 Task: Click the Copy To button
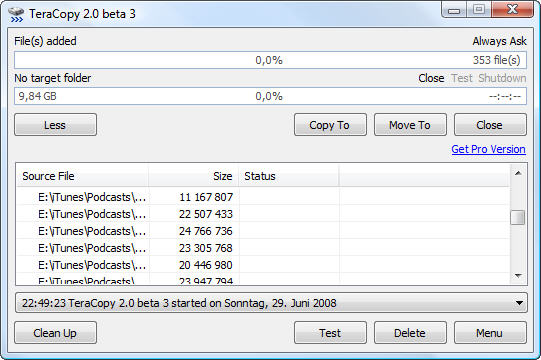coord(330,125)
